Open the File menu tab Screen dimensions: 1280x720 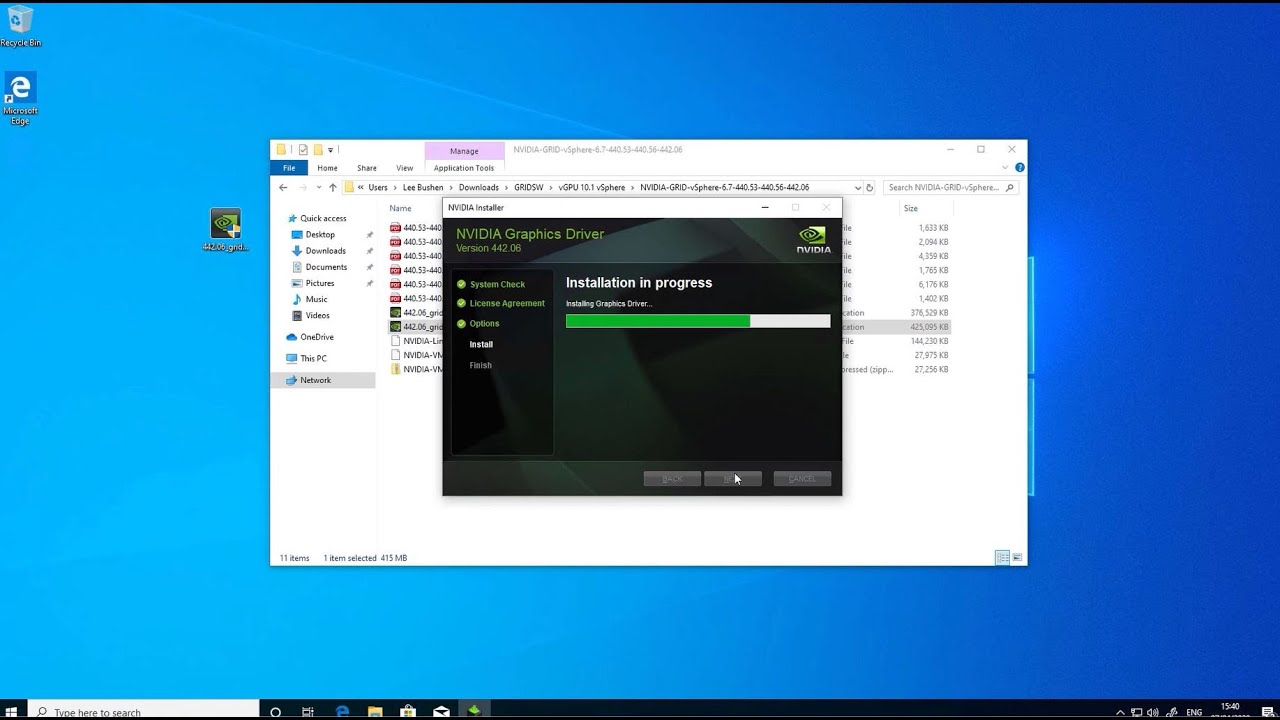click(x=289, y=168)
